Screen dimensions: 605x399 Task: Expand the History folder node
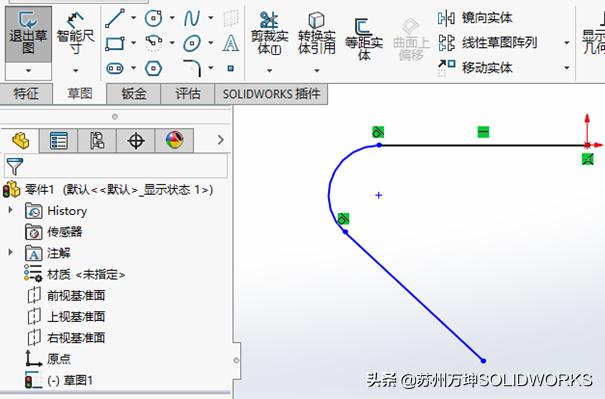click(x=10, y=210)
